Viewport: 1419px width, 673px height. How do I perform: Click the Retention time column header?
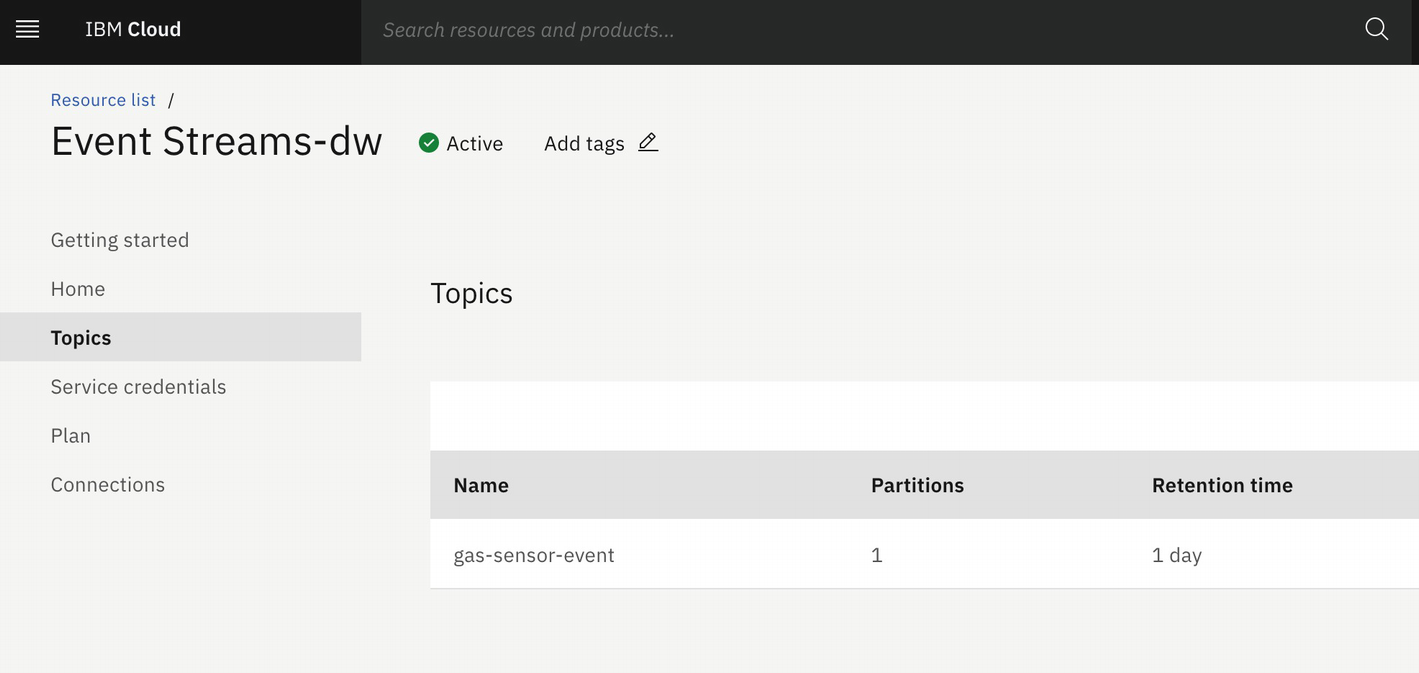1222,485
